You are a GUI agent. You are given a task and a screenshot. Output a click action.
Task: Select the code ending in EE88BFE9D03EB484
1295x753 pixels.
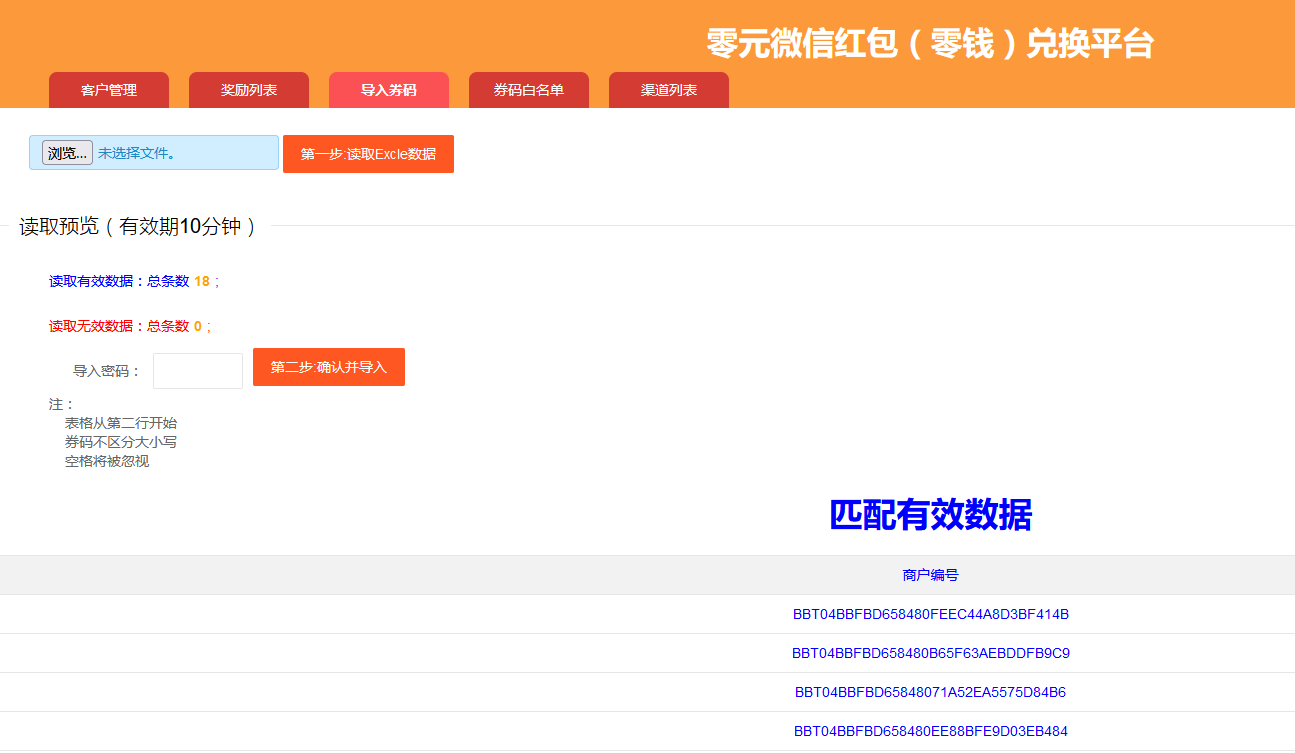pyautogui.click(x=930, y=731)
